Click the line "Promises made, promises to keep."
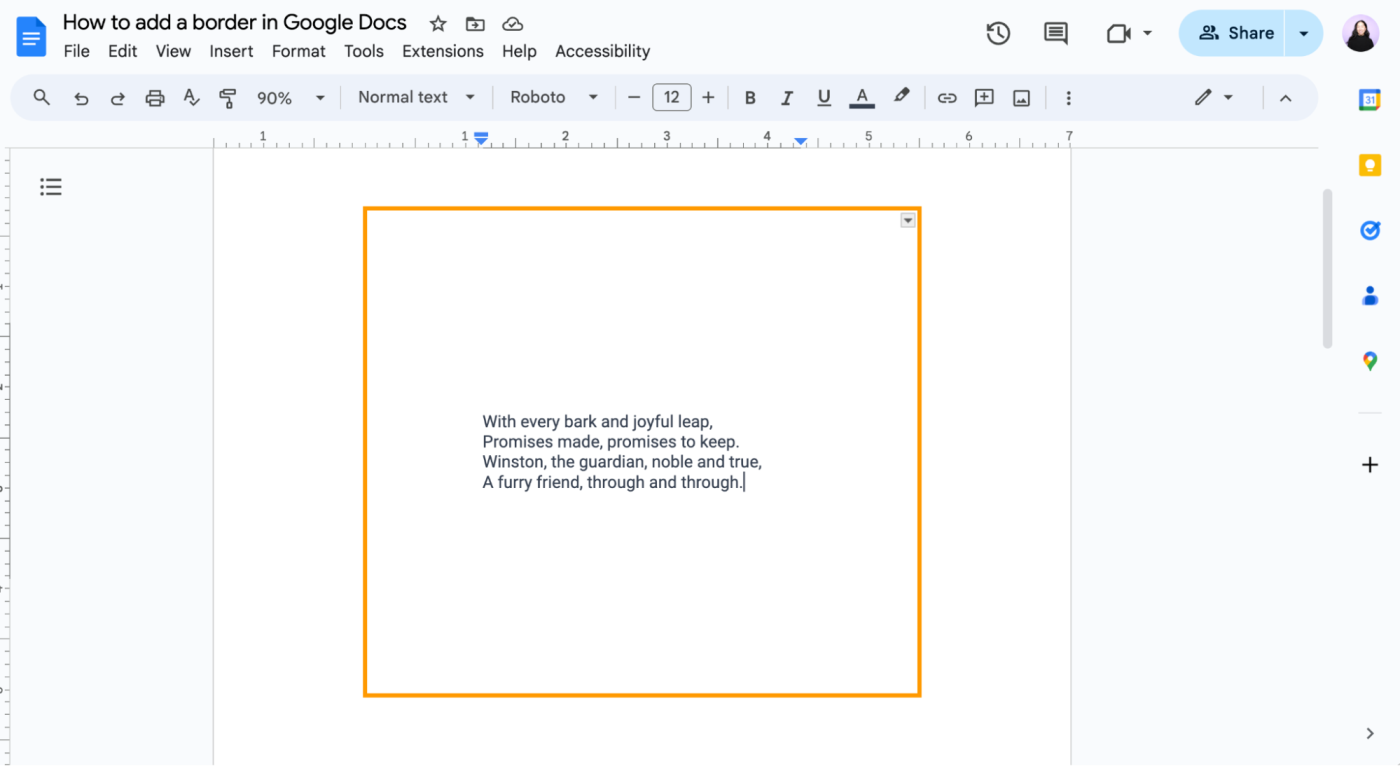The image size is (1400, 766). coord(611,442)
